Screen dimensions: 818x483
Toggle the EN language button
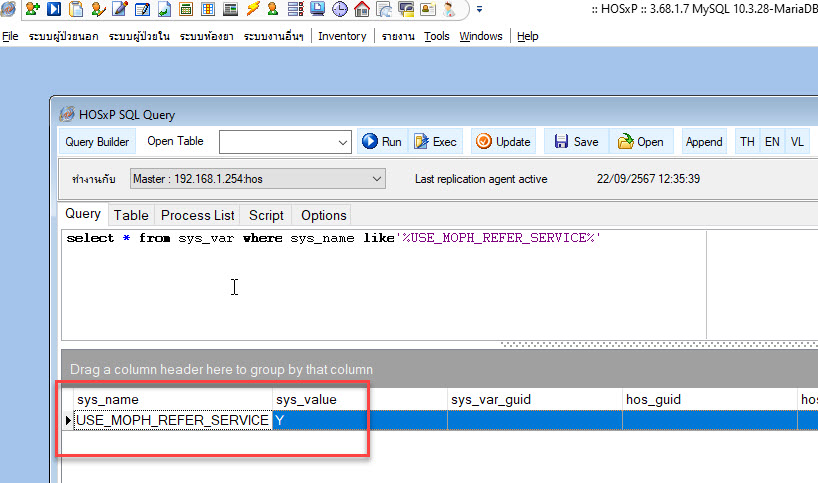point(772,142)
